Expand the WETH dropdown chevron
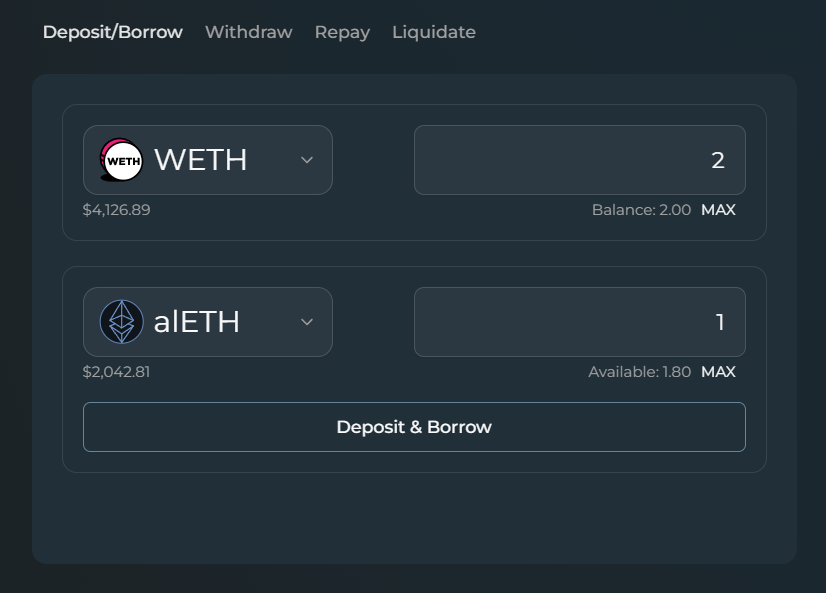Viewport: 826px width, 593px height. point(307,160)
